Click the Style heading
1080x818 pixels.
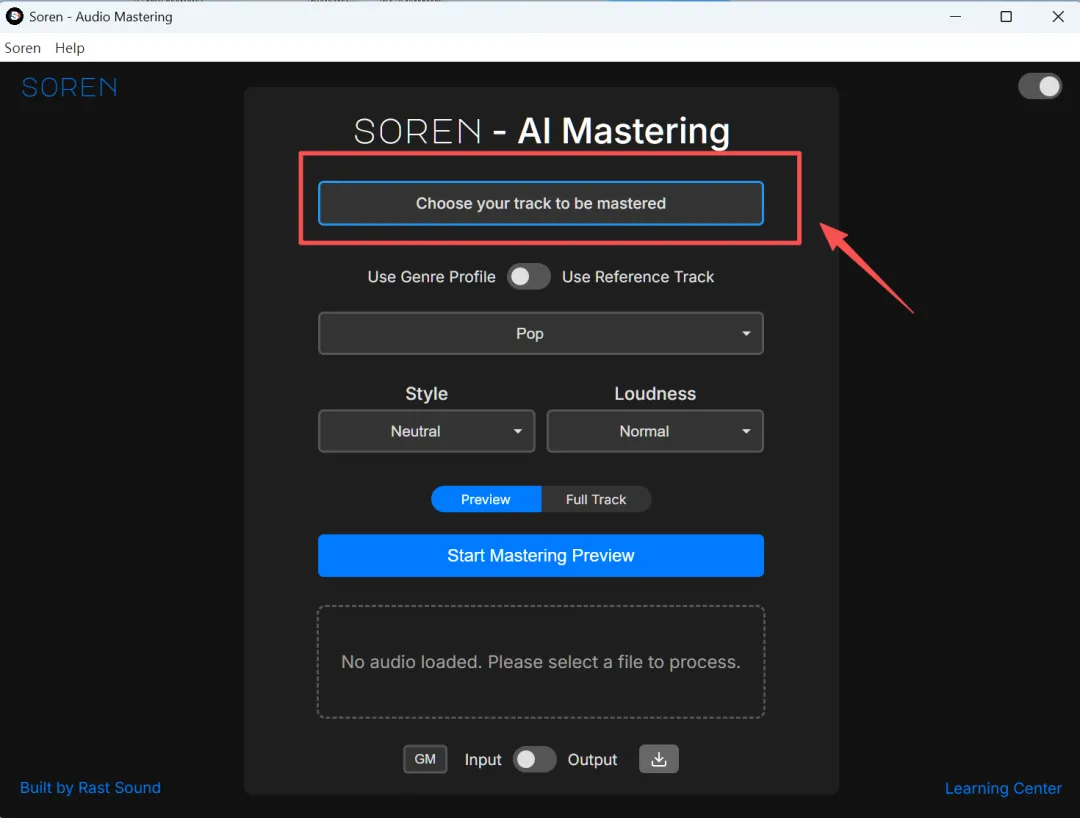tap(426, 393)
